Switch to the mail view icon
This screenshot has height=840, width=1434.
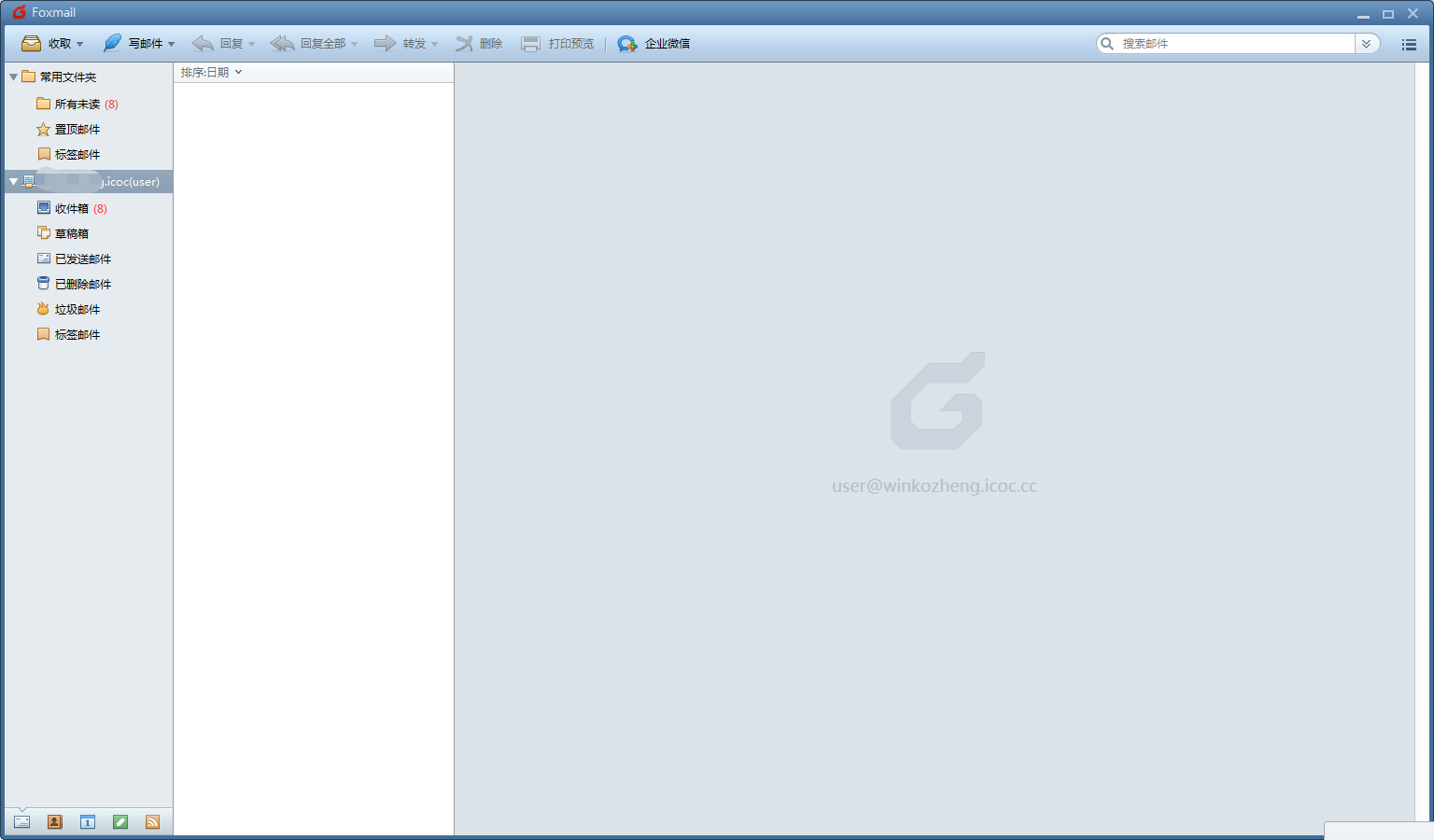pyautogui.click(x=21, y=822)
